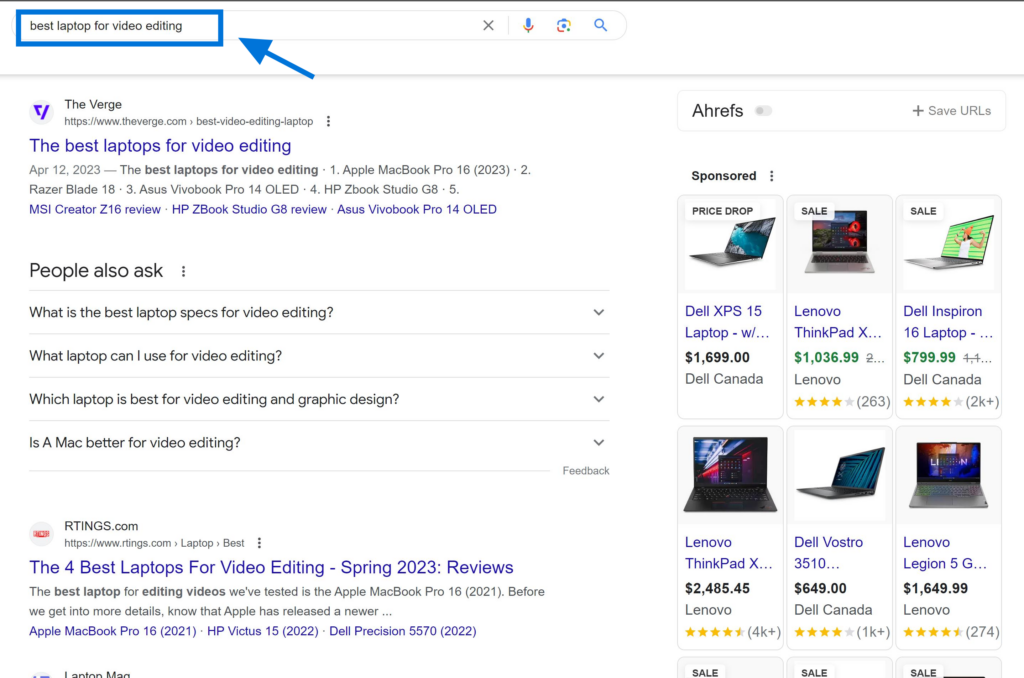Open the three-dot menu next to RTINGS.com result
The height and width of the screenshot is (678, 1024).
pyautogui.click(x=259, y=542)
